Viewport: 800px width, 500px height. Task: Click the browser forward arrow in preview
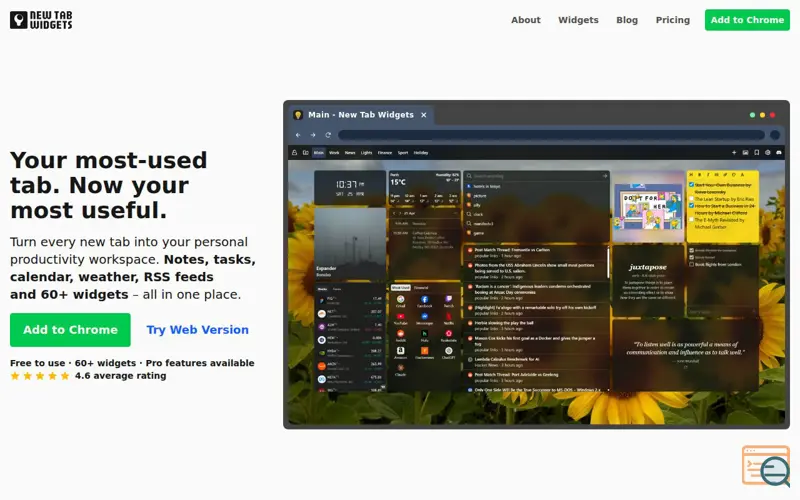[313, 135]
